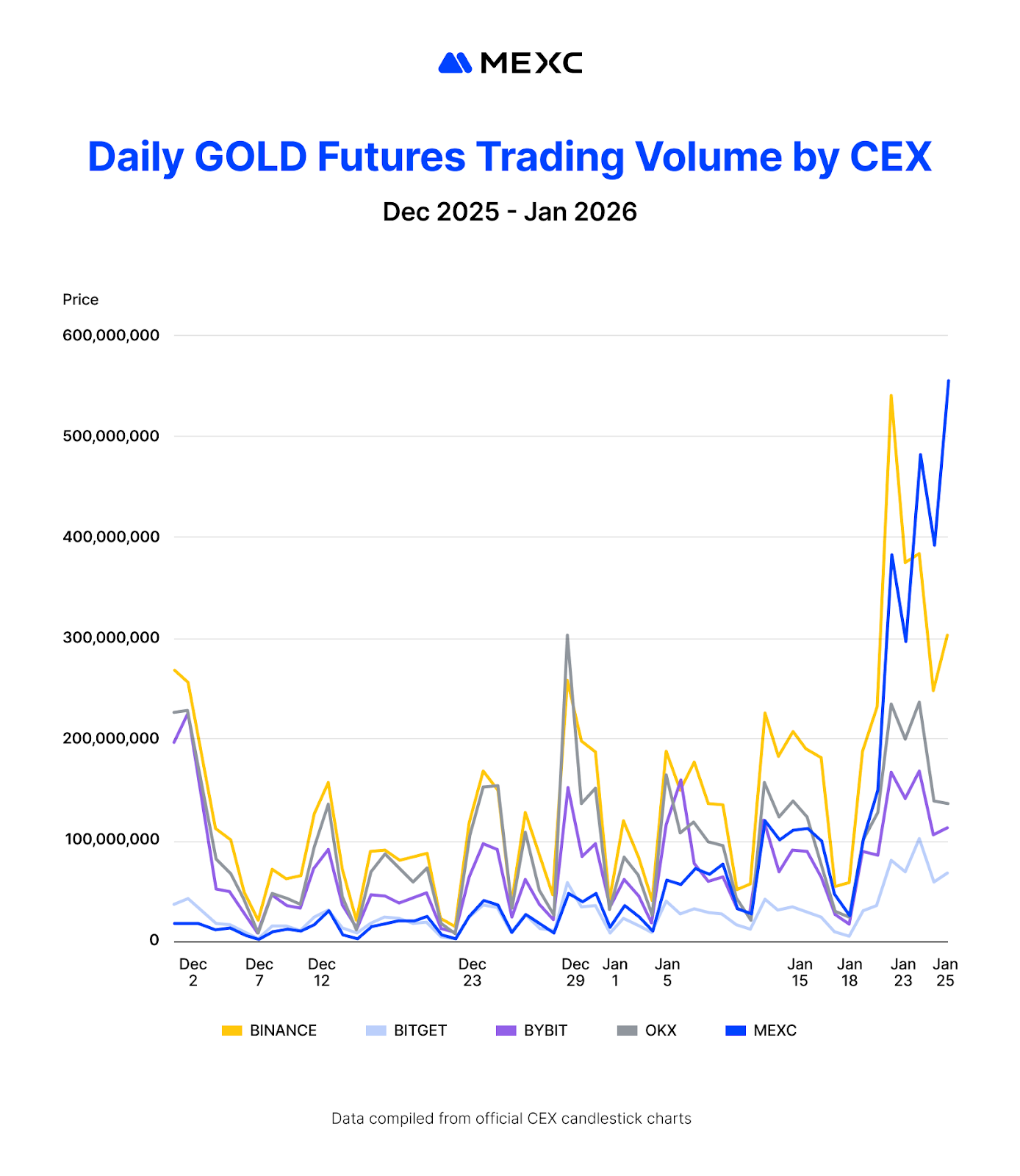Viewport: 1020px width, 1176px height.
Task: Click the MEXC blue legend swatch
Action: (x=736, y=1030)
